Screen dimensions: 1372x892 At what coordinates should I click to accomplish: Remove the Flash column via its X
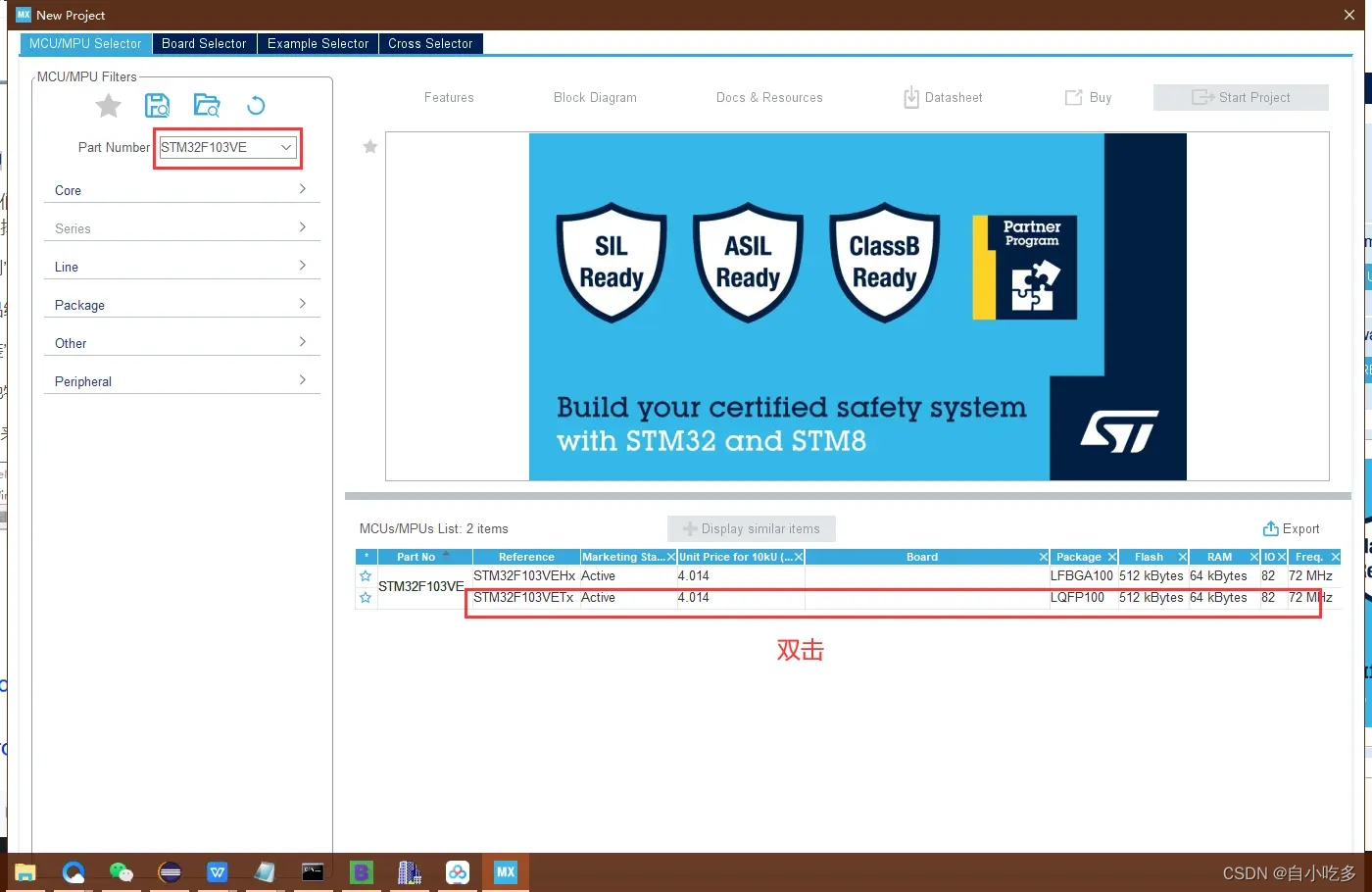tap(1183, 557)
